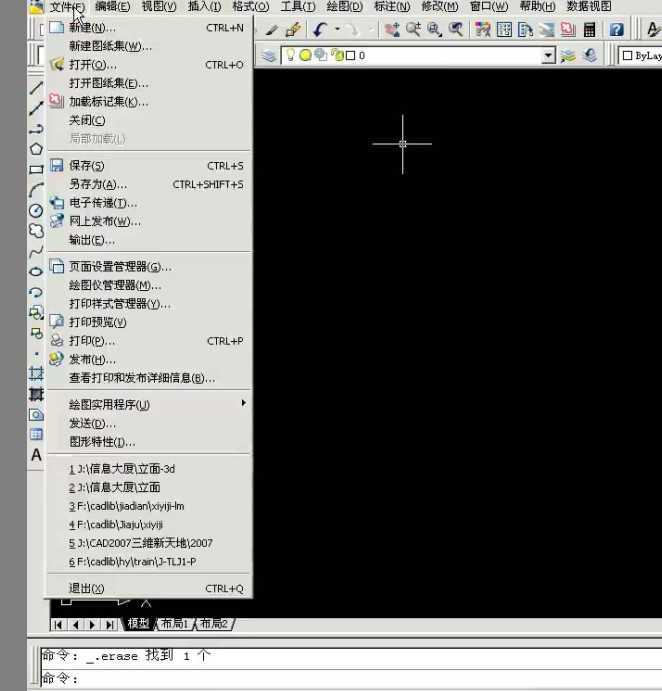This screenshot has height=691, width=662.
Task: Choose 输出(E)... menu entry
Action: tap(149, 240)
